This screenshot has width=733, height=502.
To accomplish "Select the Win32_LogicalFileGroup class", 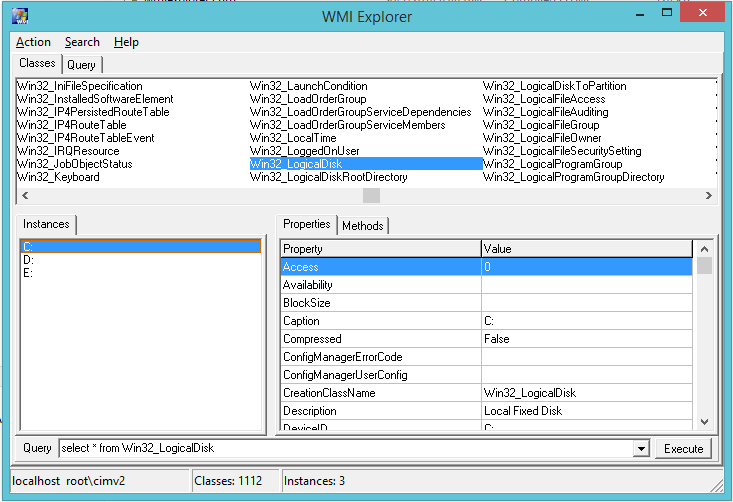I will pos(541,125).
